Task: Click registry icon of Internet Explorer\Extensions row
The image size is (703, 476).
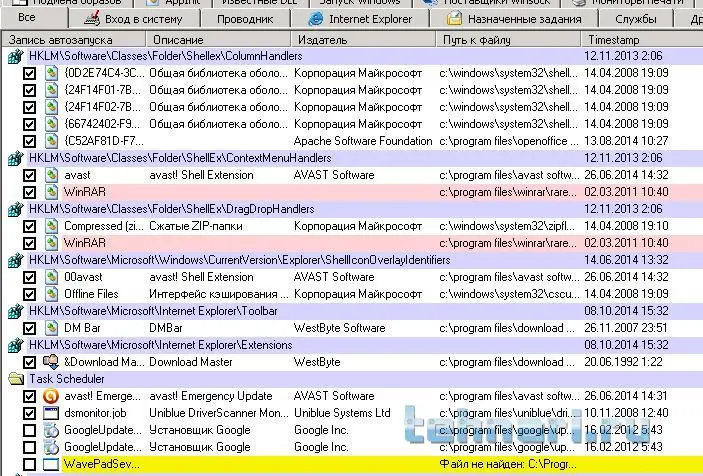Action: 16,346
